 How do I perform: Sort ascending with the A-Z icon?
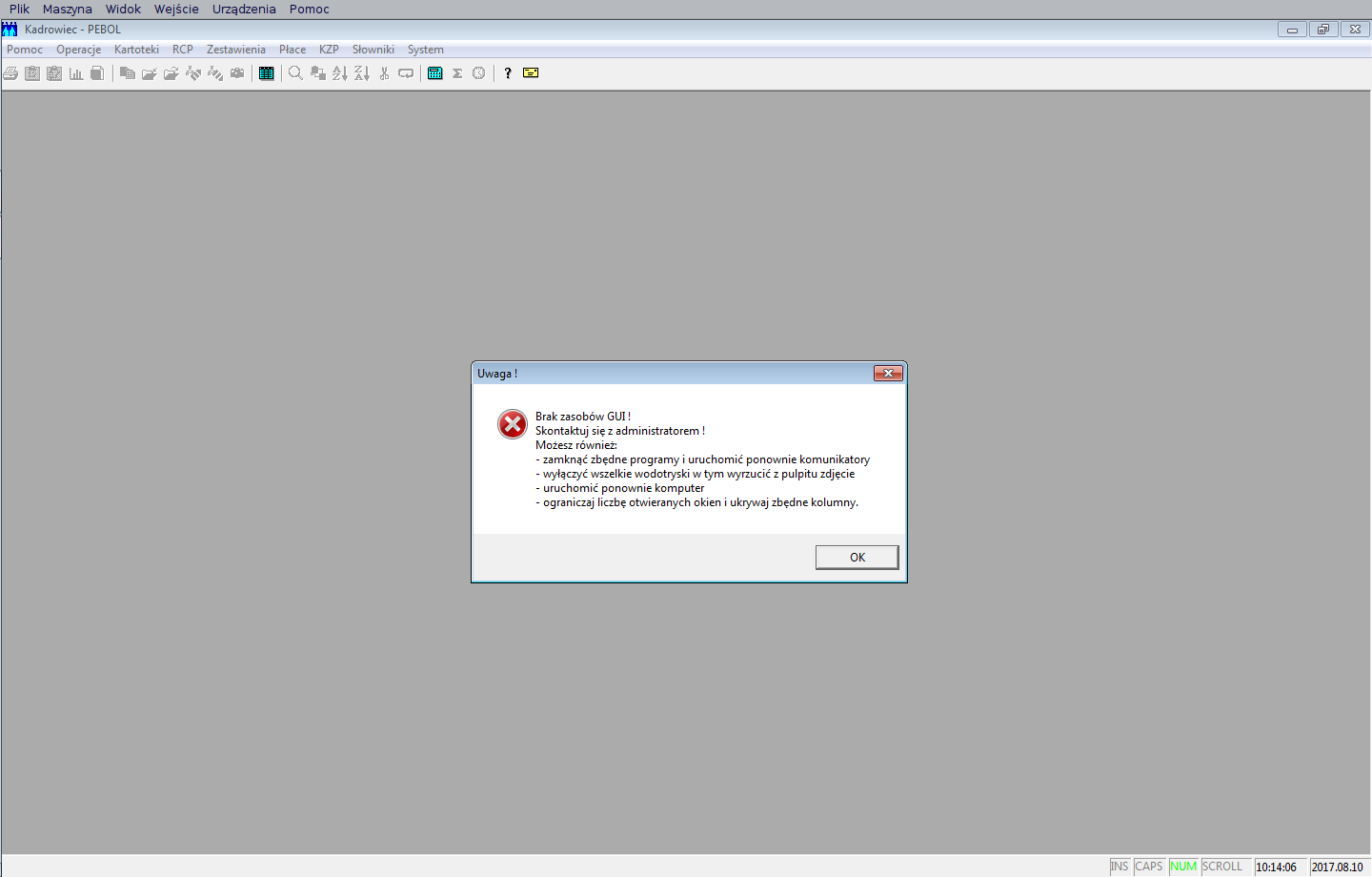[x=339, y=73]
